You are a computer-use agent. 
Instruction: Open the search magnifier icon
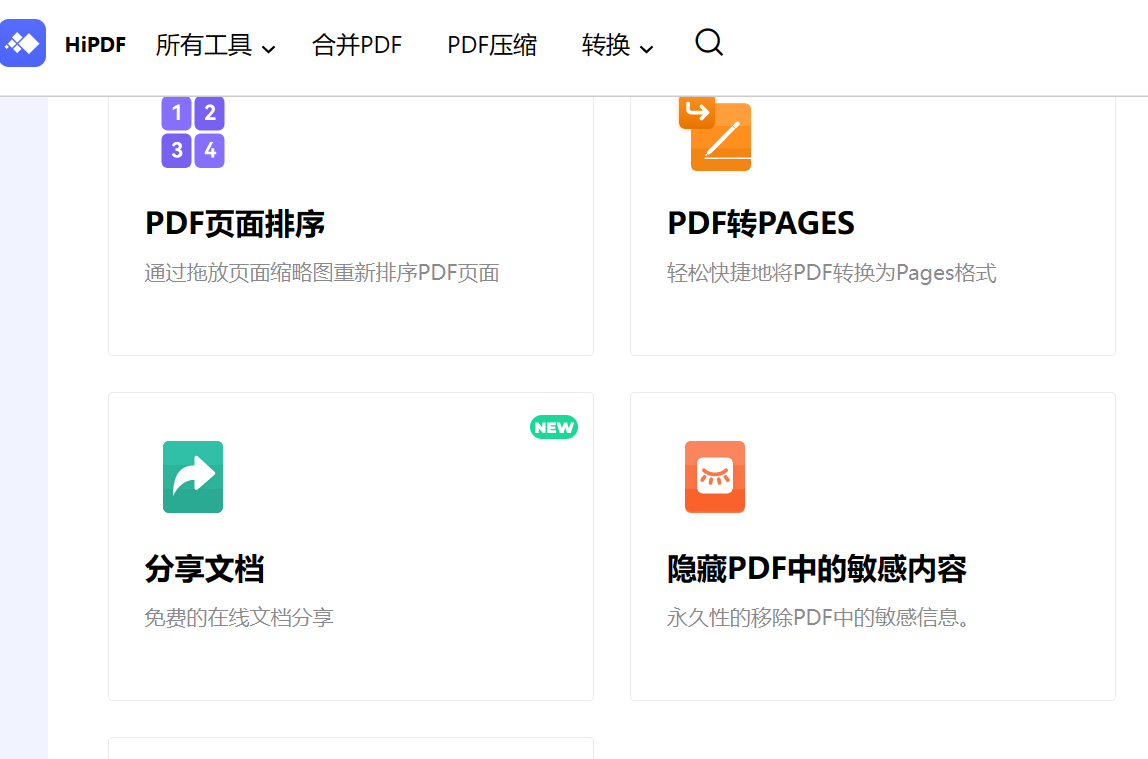tap(708, 43)
